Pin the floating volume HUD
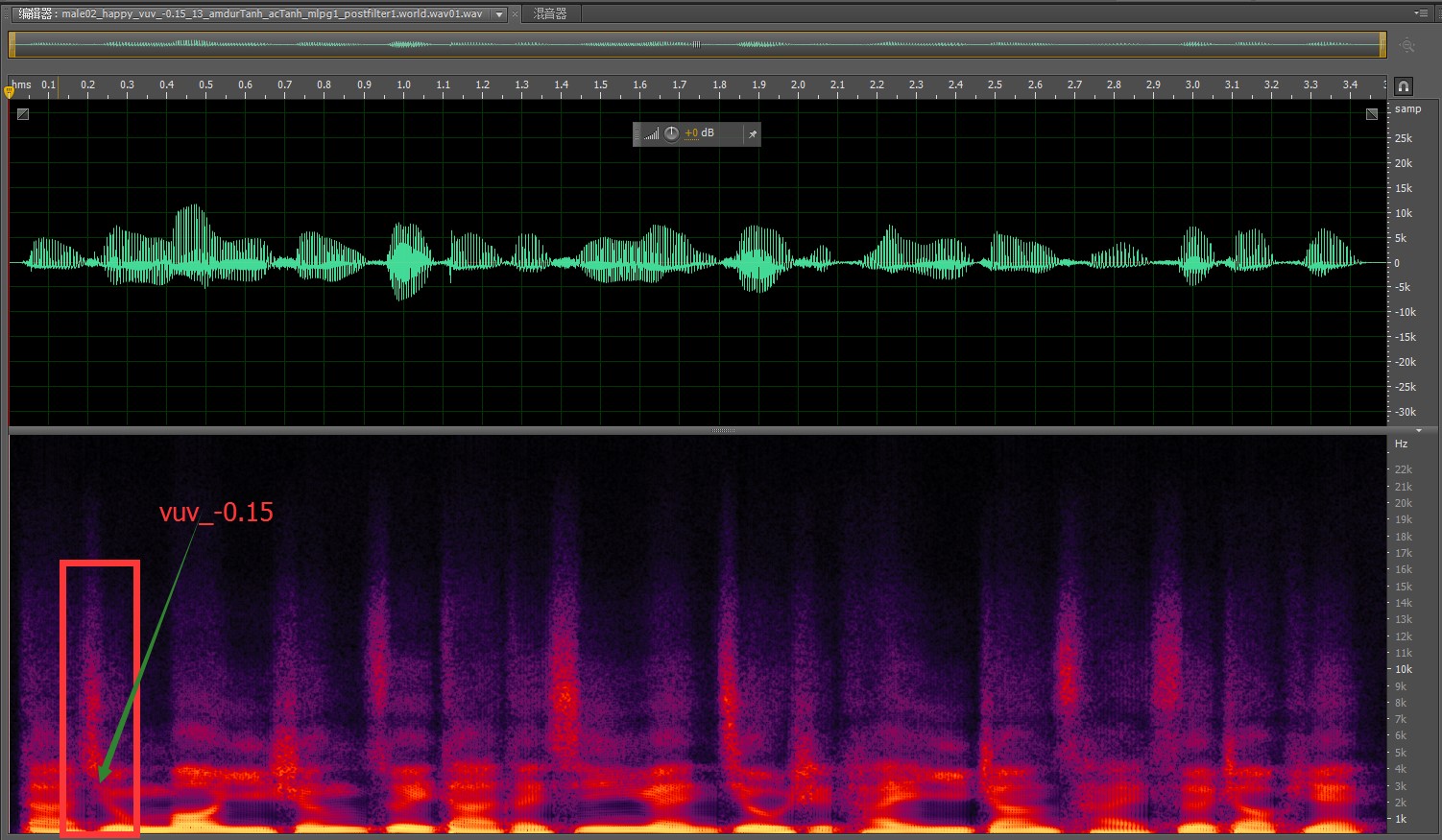This screenshot has height=840, width=1442. click(x=753, y=134)
